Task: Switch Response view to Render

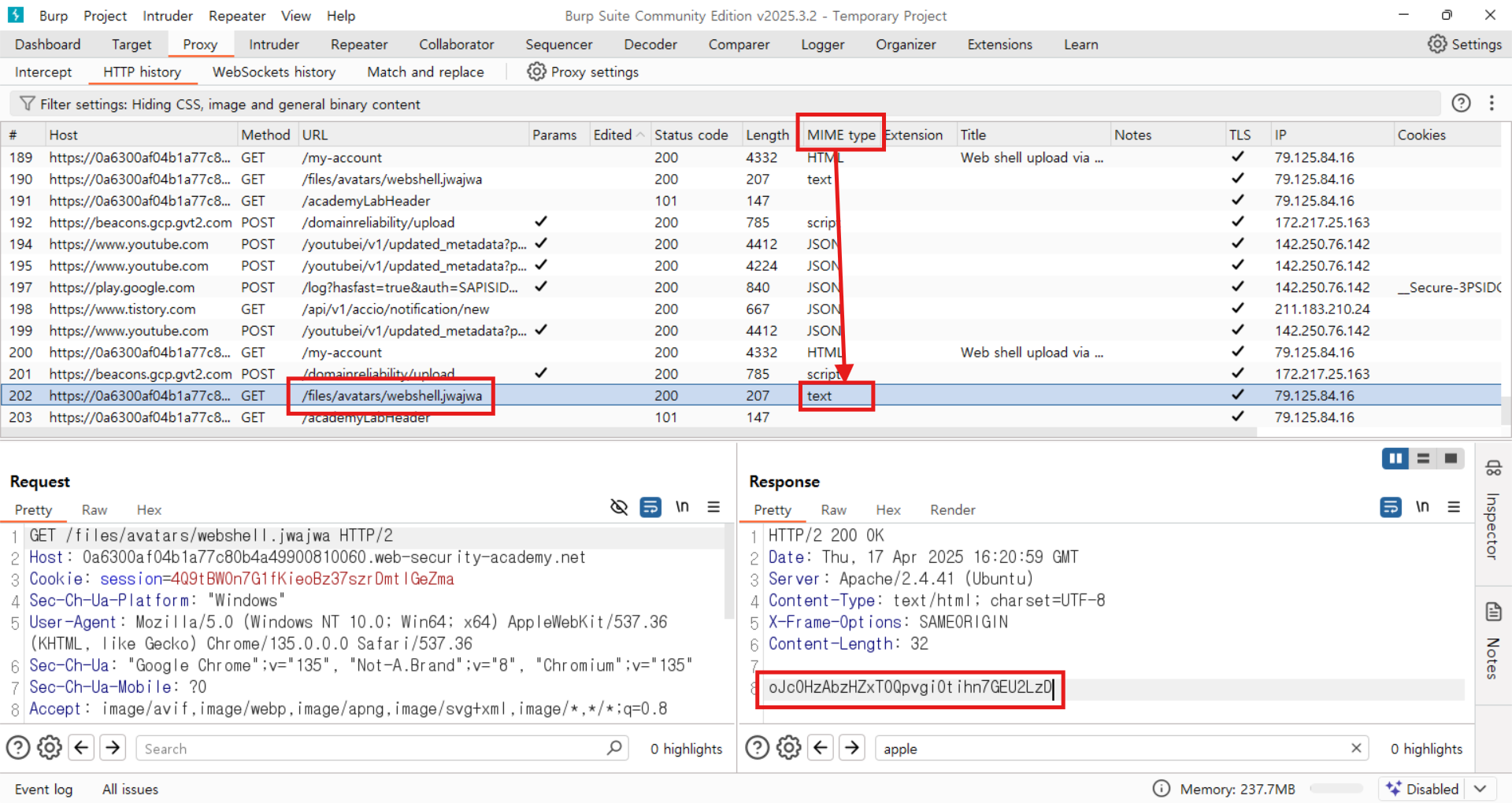Action: [952, 510]
